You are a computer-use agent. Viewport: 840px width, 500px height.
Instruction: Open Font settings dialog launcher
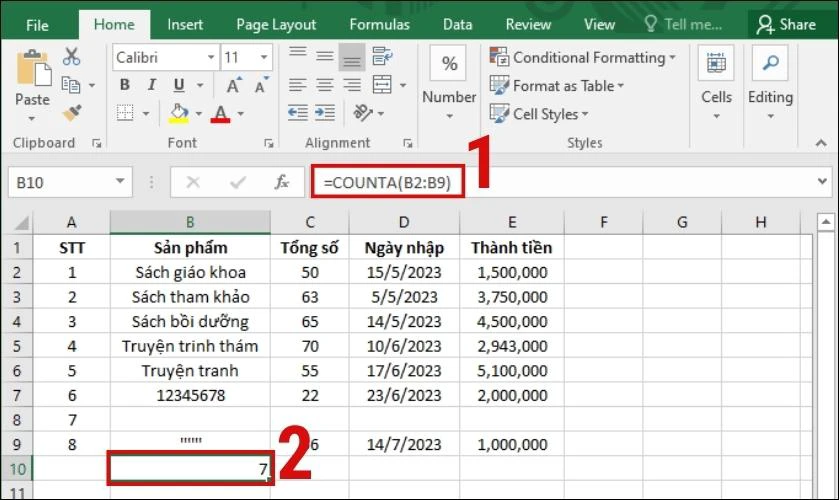pos(269,143)
